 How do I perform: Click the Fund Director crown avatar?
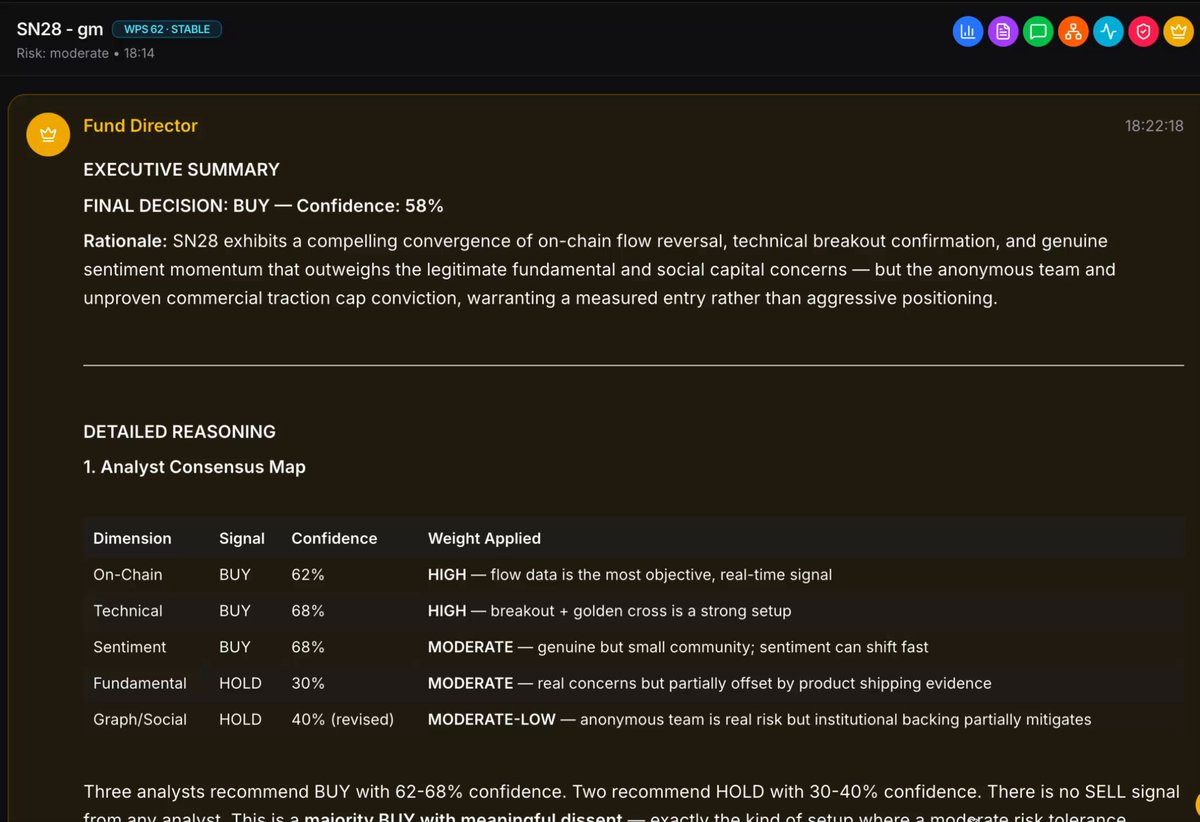(47, 134)
